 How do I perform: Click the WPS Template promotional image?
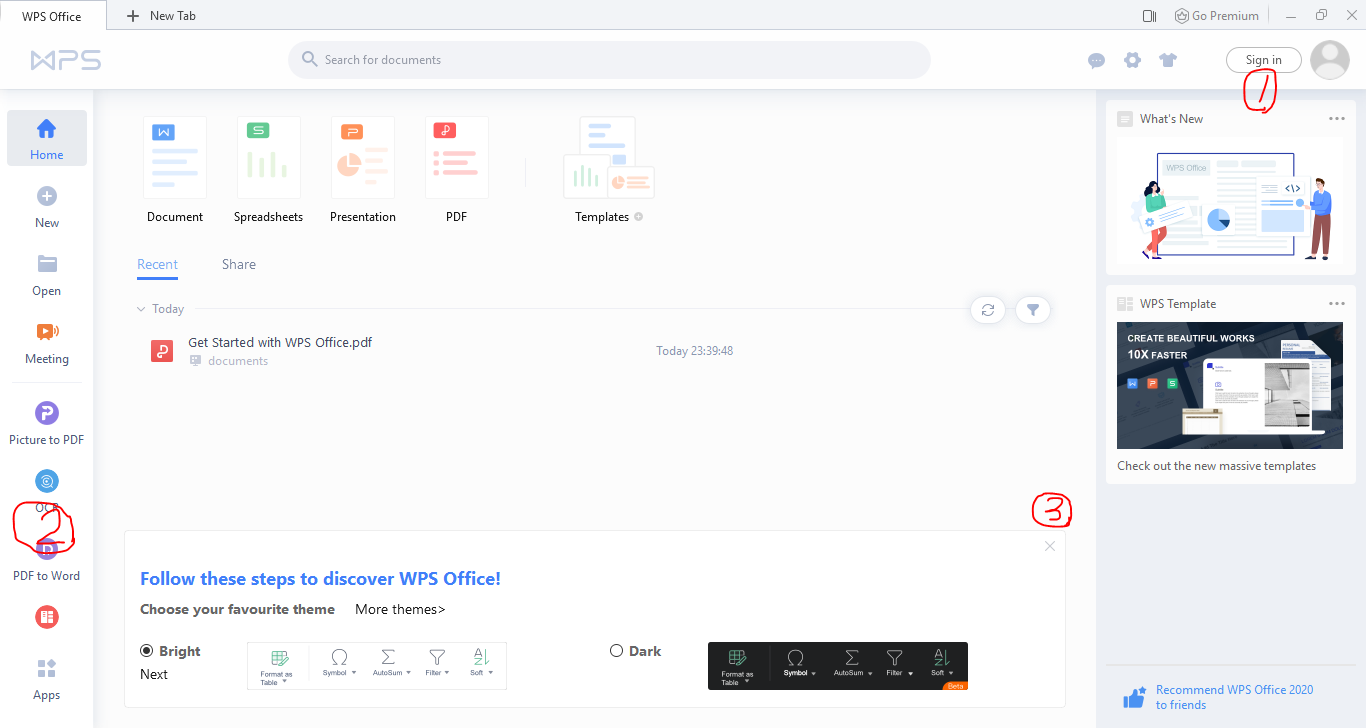pyautogui.click(x=1230, y=385)
